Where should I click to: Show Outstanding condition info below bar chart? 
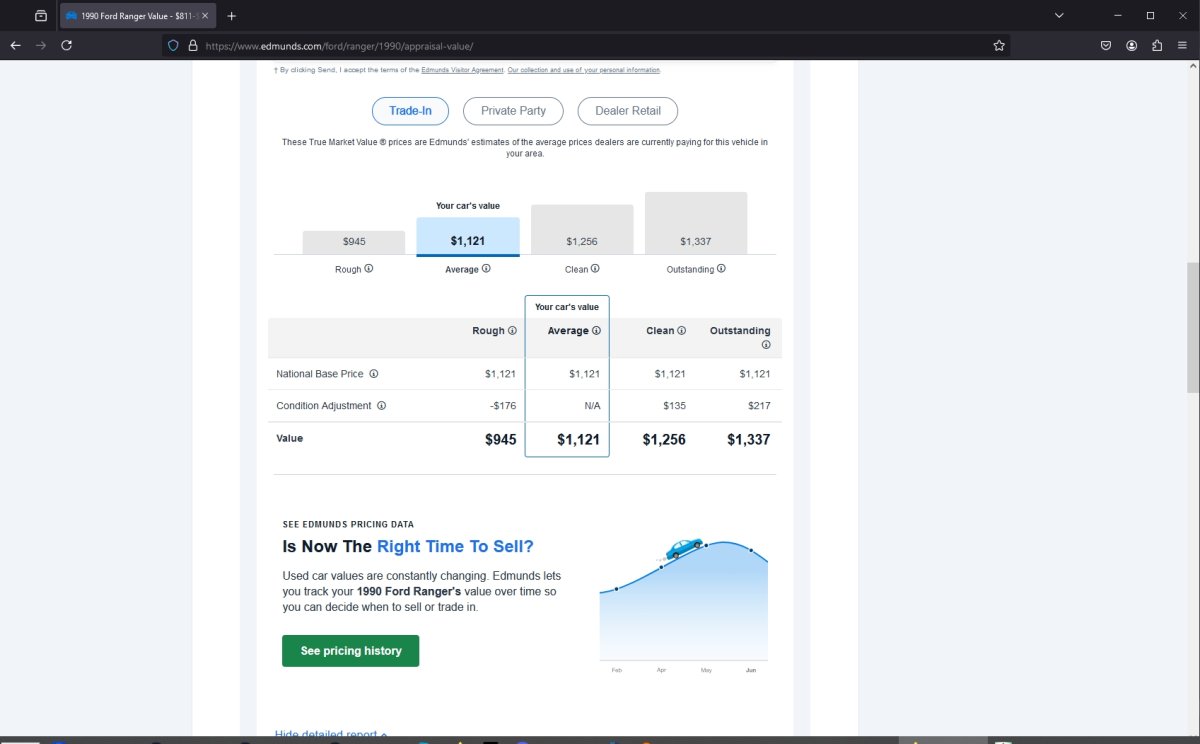[x=721, y=269]
